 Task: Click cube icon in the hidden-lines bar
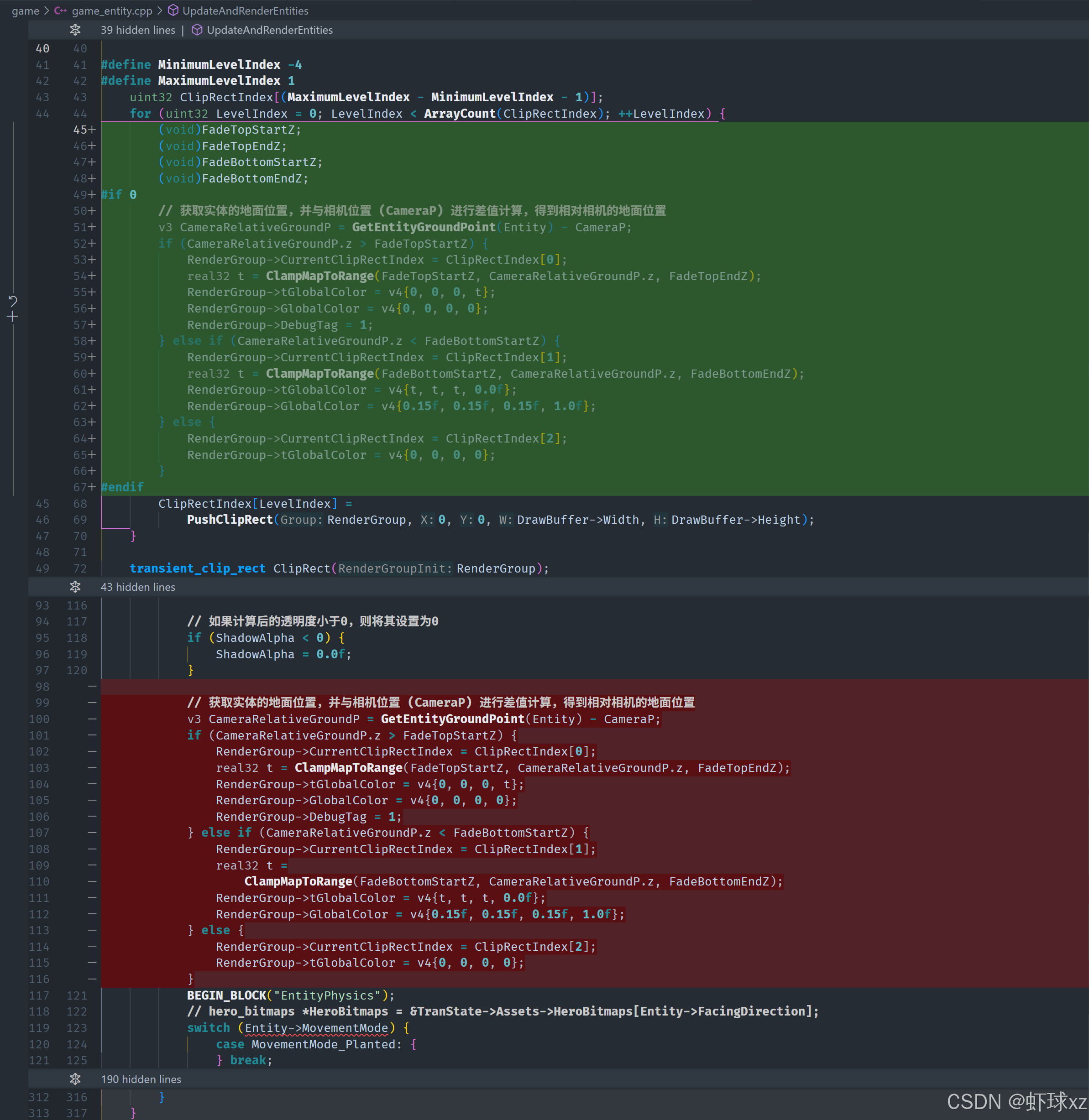pyautogui.click(x=197, y=30)
